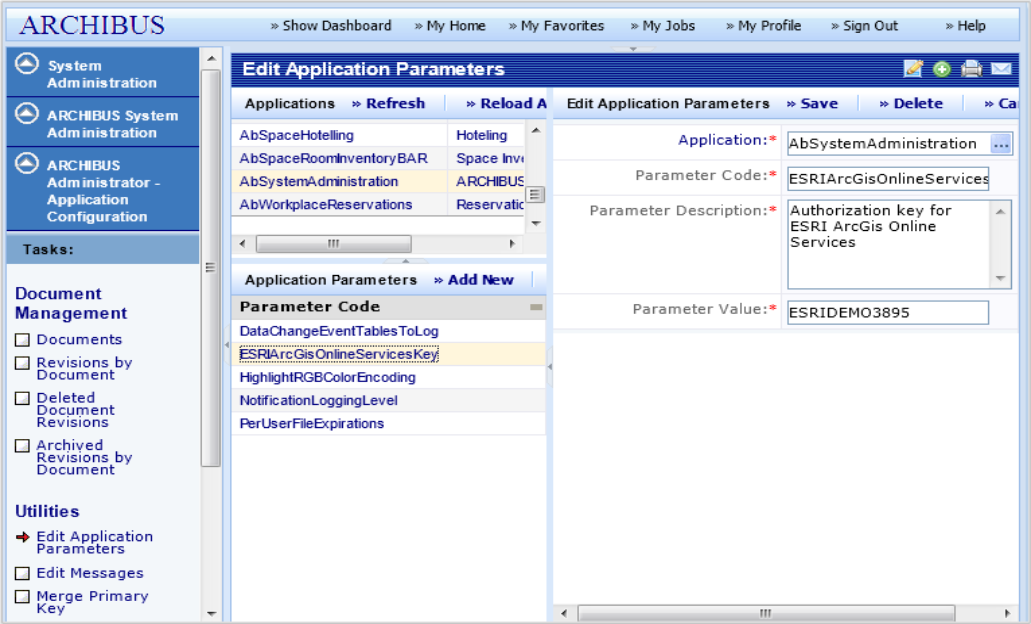
Task: Delete the application parameter
Action: tap(911, 103)
